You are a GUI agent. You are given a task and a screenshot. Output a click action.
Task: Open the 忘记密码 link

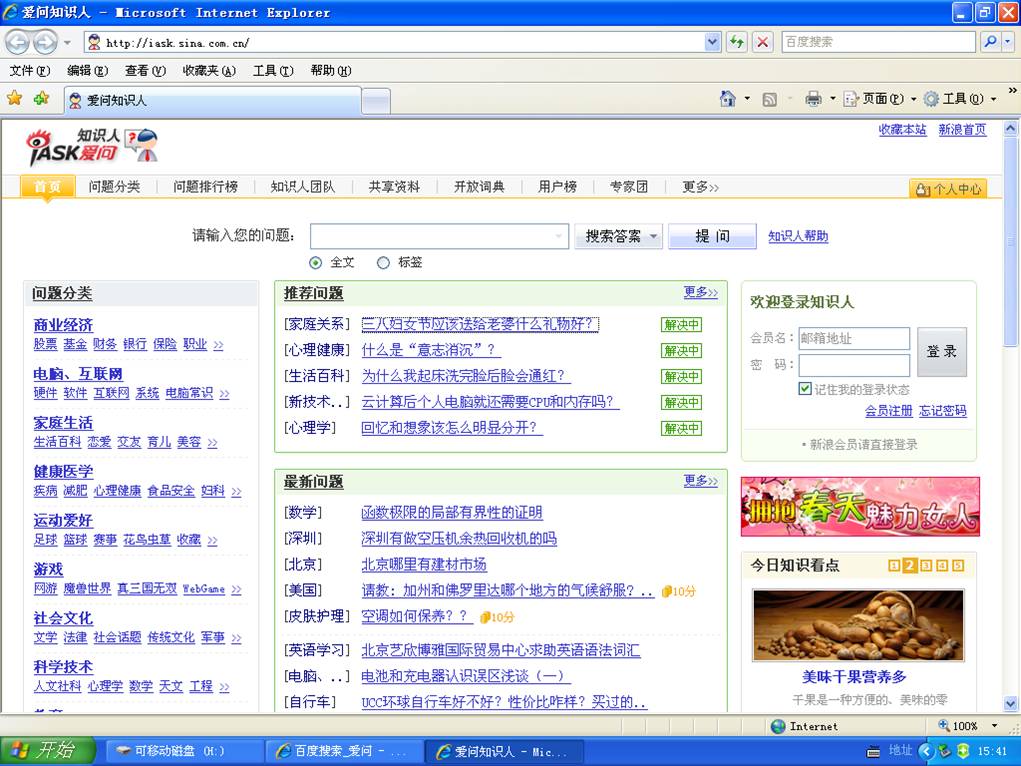tap(942, 410)
